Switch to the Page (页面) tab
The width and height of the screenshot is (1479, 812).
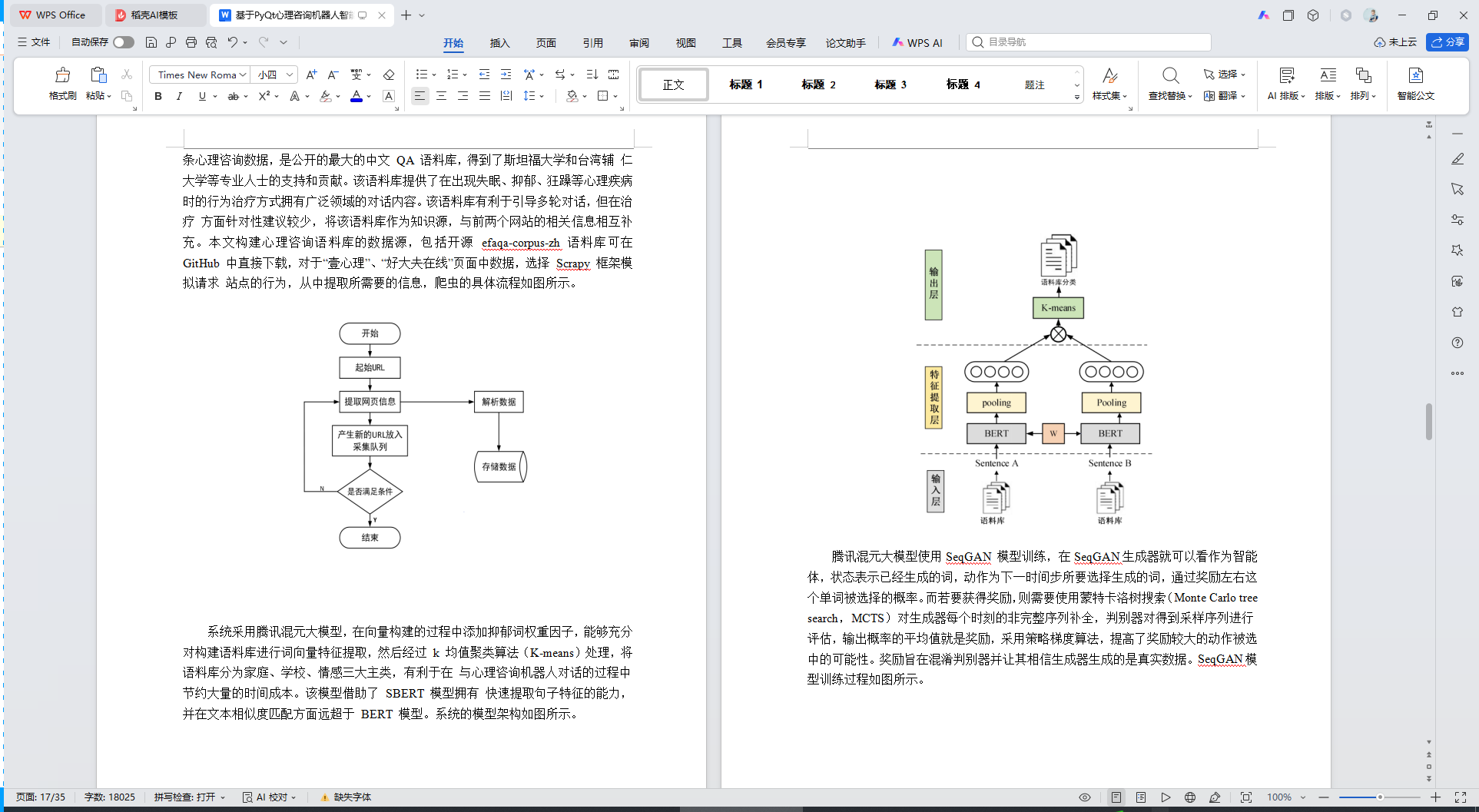tap(546, 43)
